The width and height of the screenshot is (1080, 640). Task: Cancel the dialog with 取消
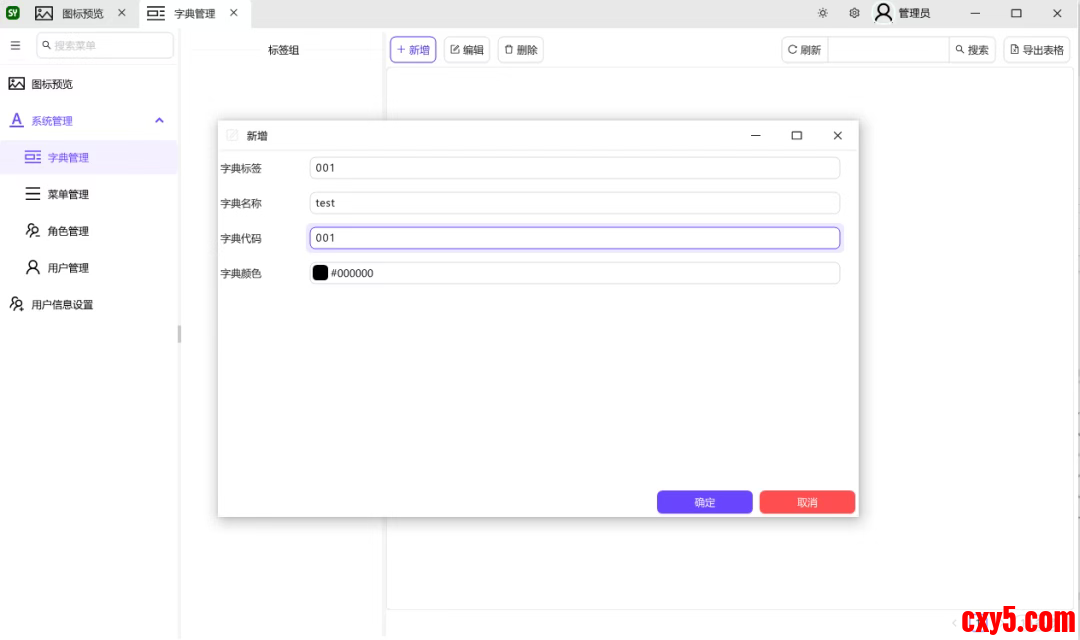[807, 502]
